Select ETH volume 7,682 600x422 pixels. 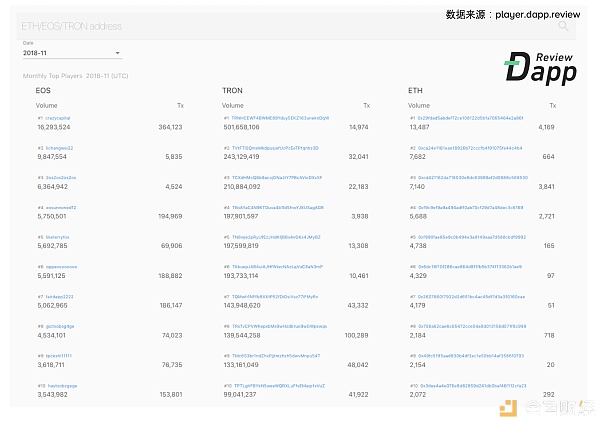[x=417, y=156]
